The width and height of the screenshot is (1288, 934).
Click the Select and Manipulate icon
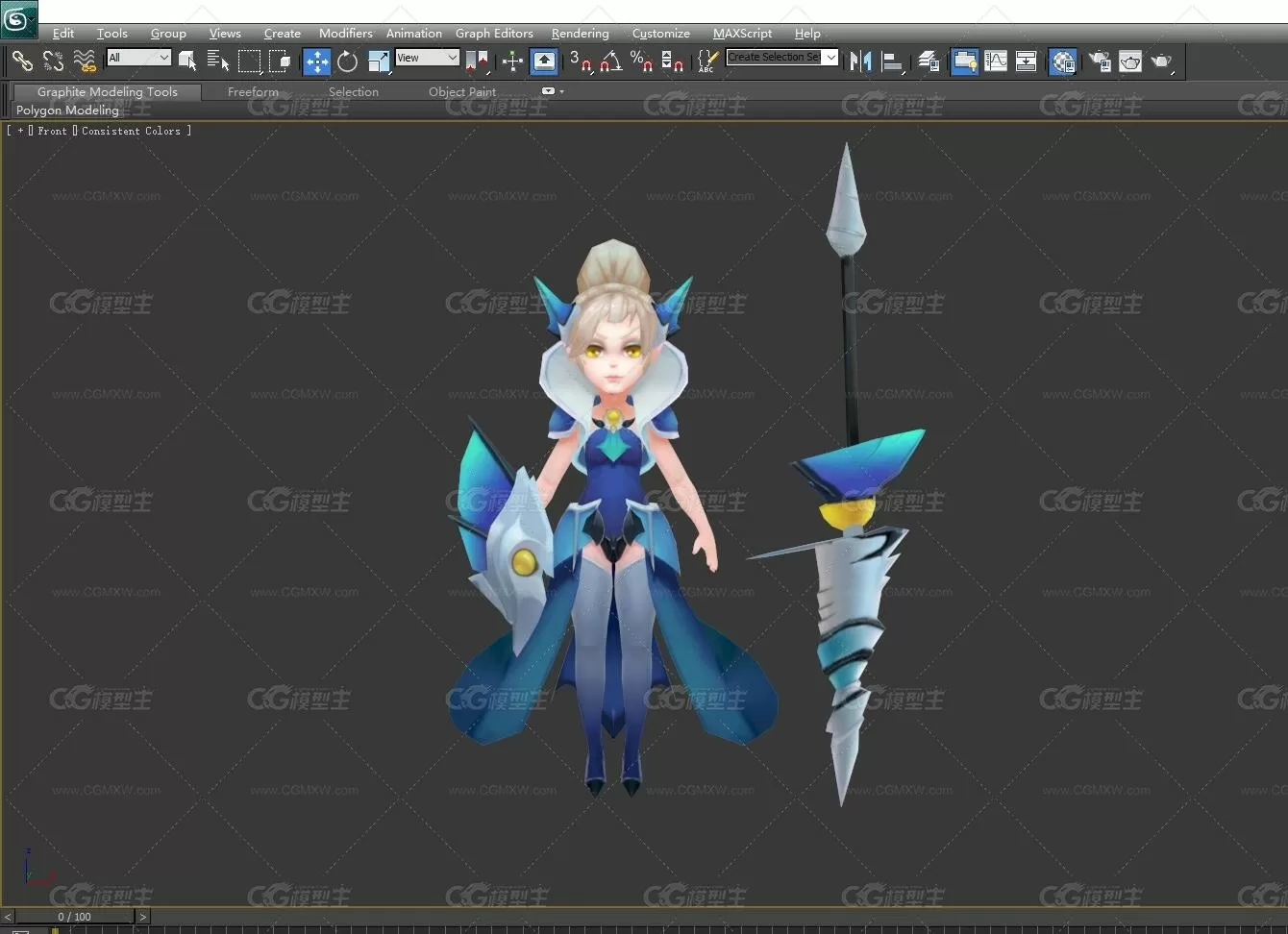(512, 61)
